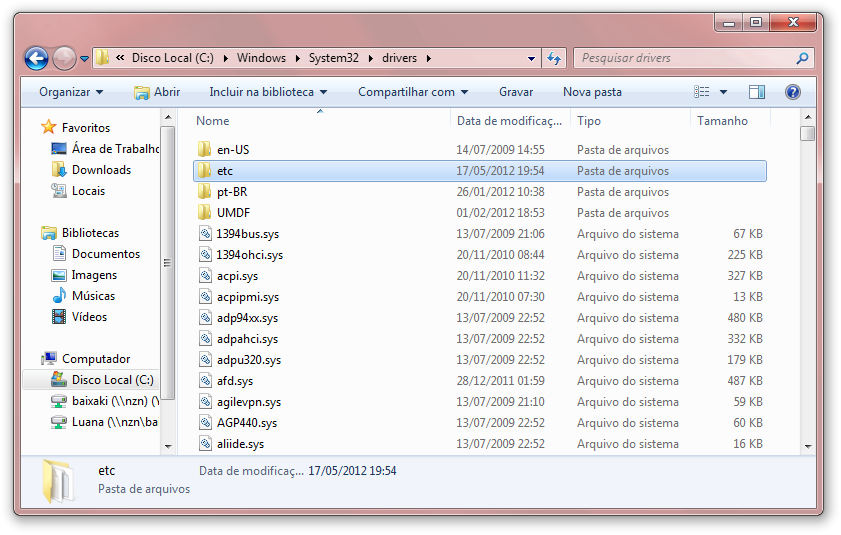
Task: Select the etc folder icon
Action: 204,171
